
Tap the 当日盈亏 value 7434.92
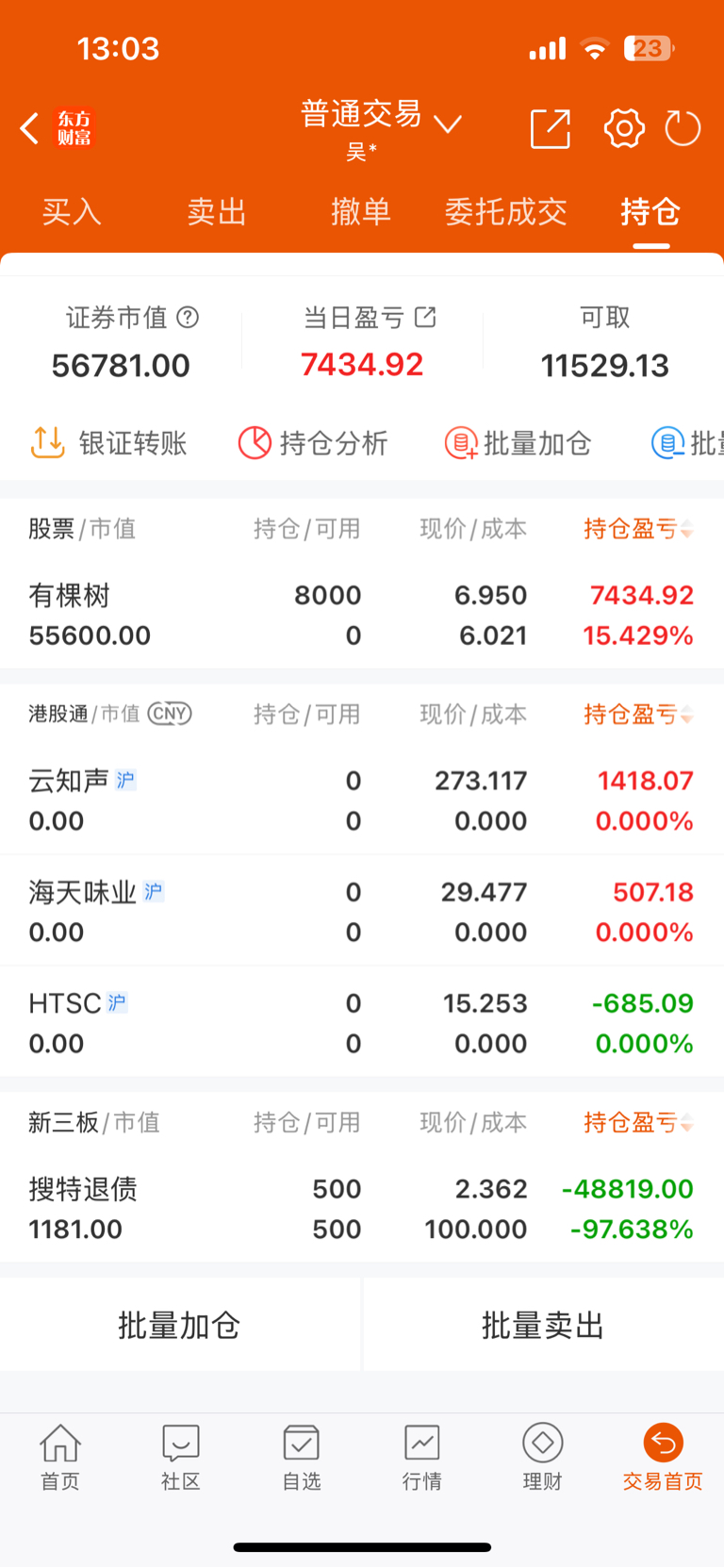[362, 364]
